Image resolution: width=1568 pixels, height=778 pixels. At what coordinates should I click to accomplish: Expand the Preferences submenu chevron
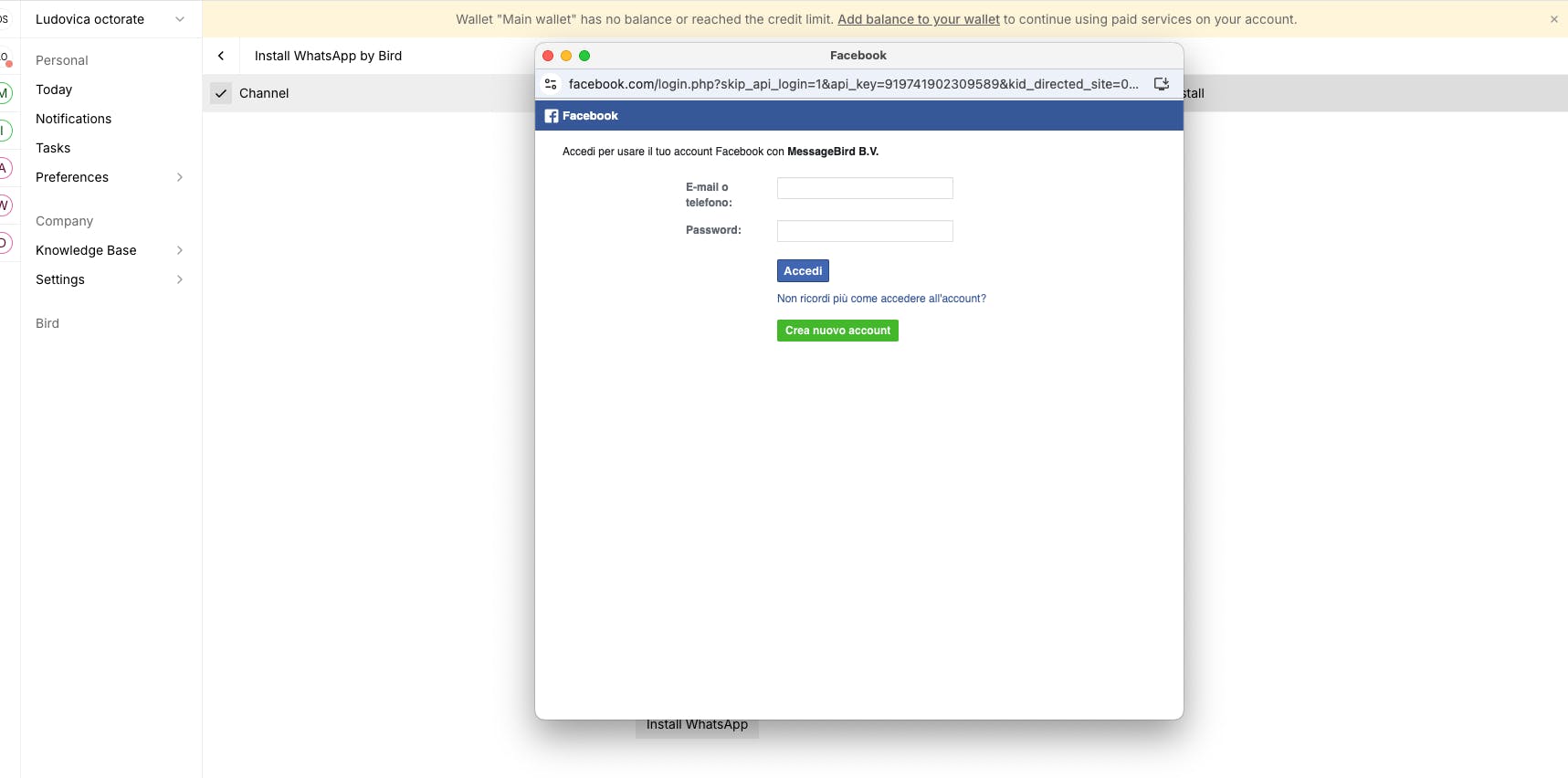(x=180, y=177)
